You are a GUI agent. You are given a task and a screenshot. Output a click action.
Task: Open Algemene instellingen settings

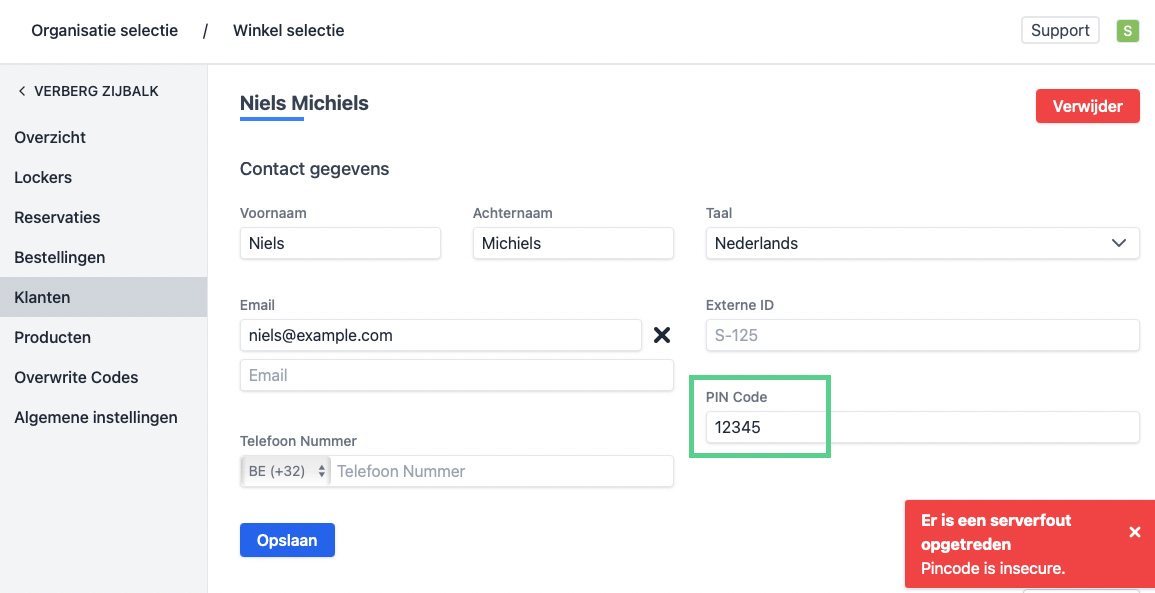pos(96,417)
